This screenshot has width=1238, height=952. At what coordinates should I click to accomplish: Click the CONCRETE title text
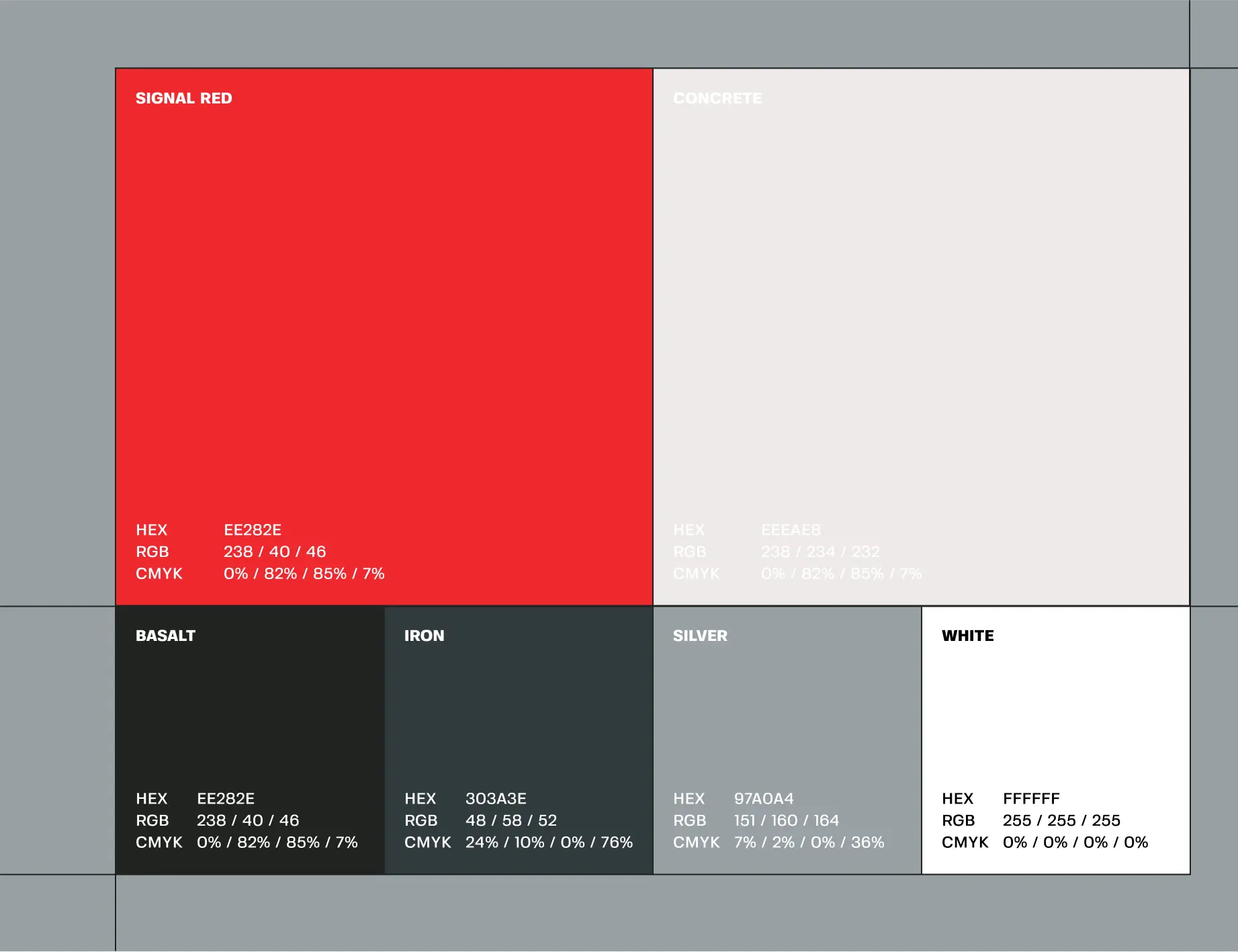717,98
